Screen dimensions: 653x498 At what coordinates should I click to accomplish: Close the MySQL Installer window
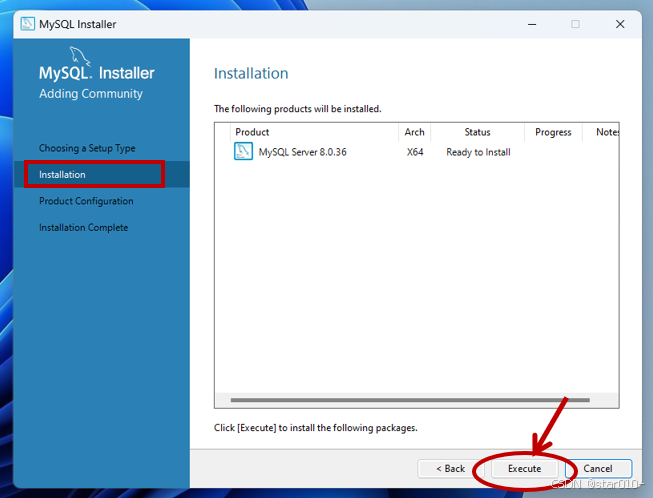click(x=620, y=24)
